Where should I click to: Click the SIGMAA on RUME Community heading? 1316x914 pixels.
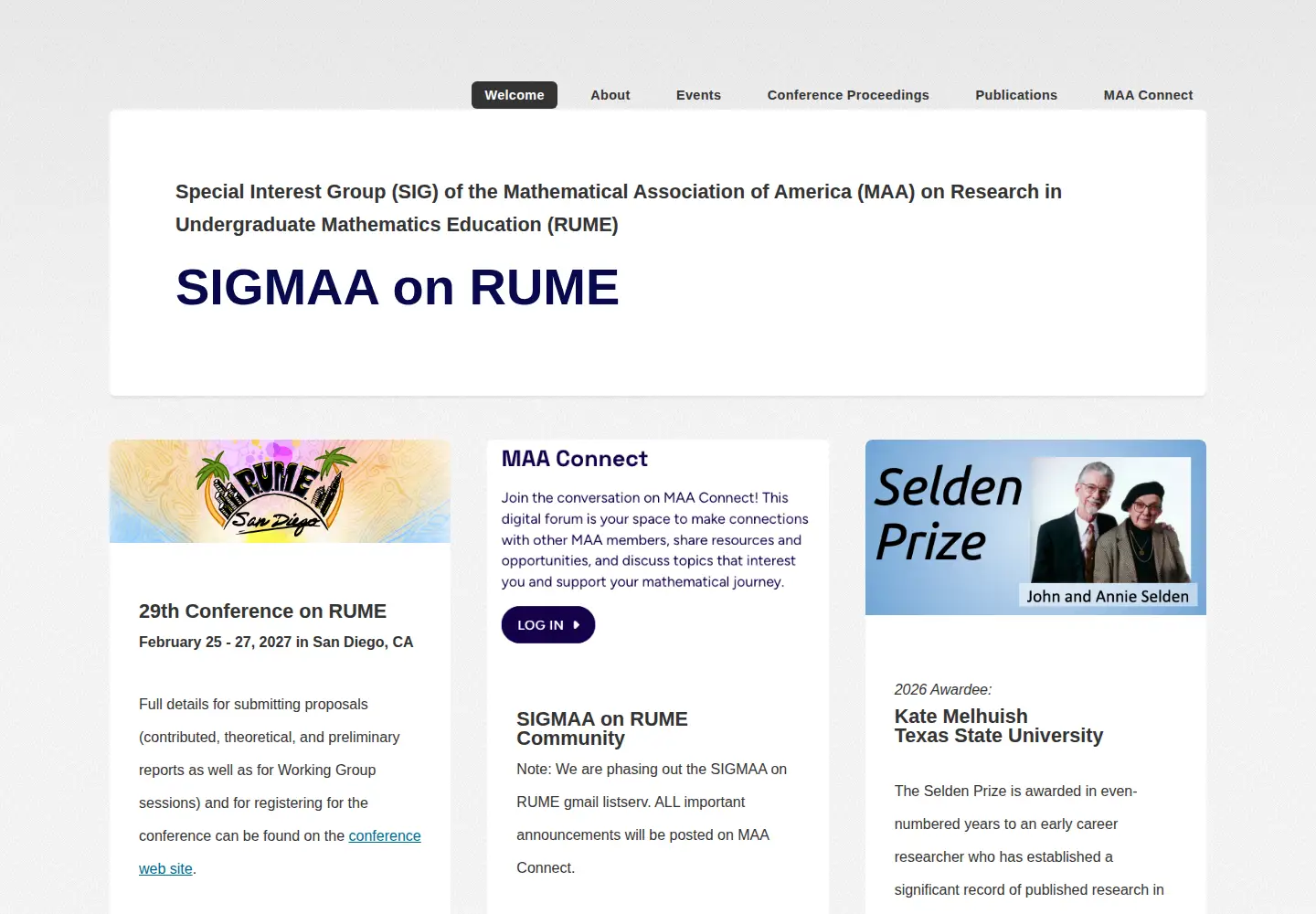(602, 728)
